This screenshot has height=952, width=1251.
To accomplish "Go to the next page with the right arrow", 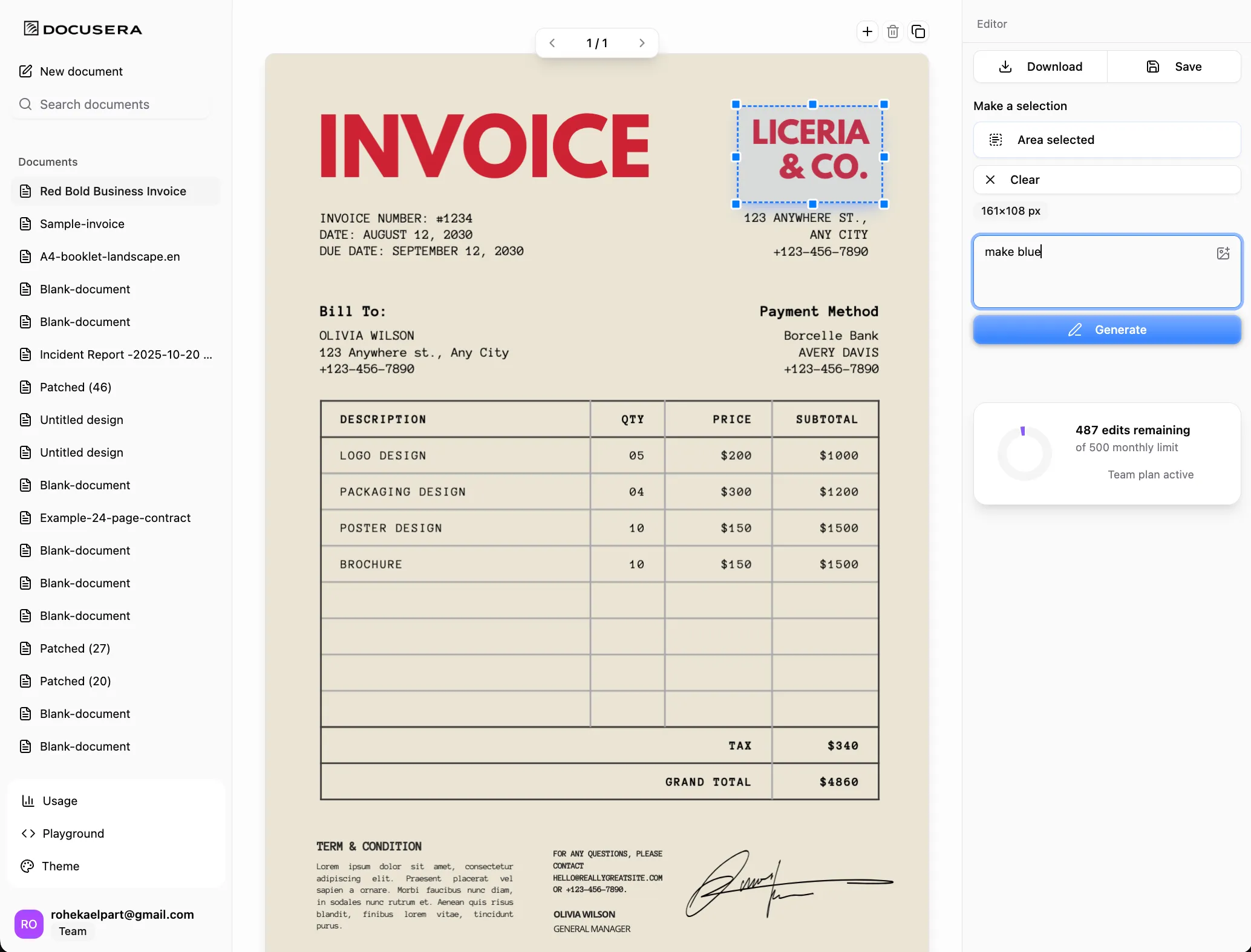I will coord(641,42).
